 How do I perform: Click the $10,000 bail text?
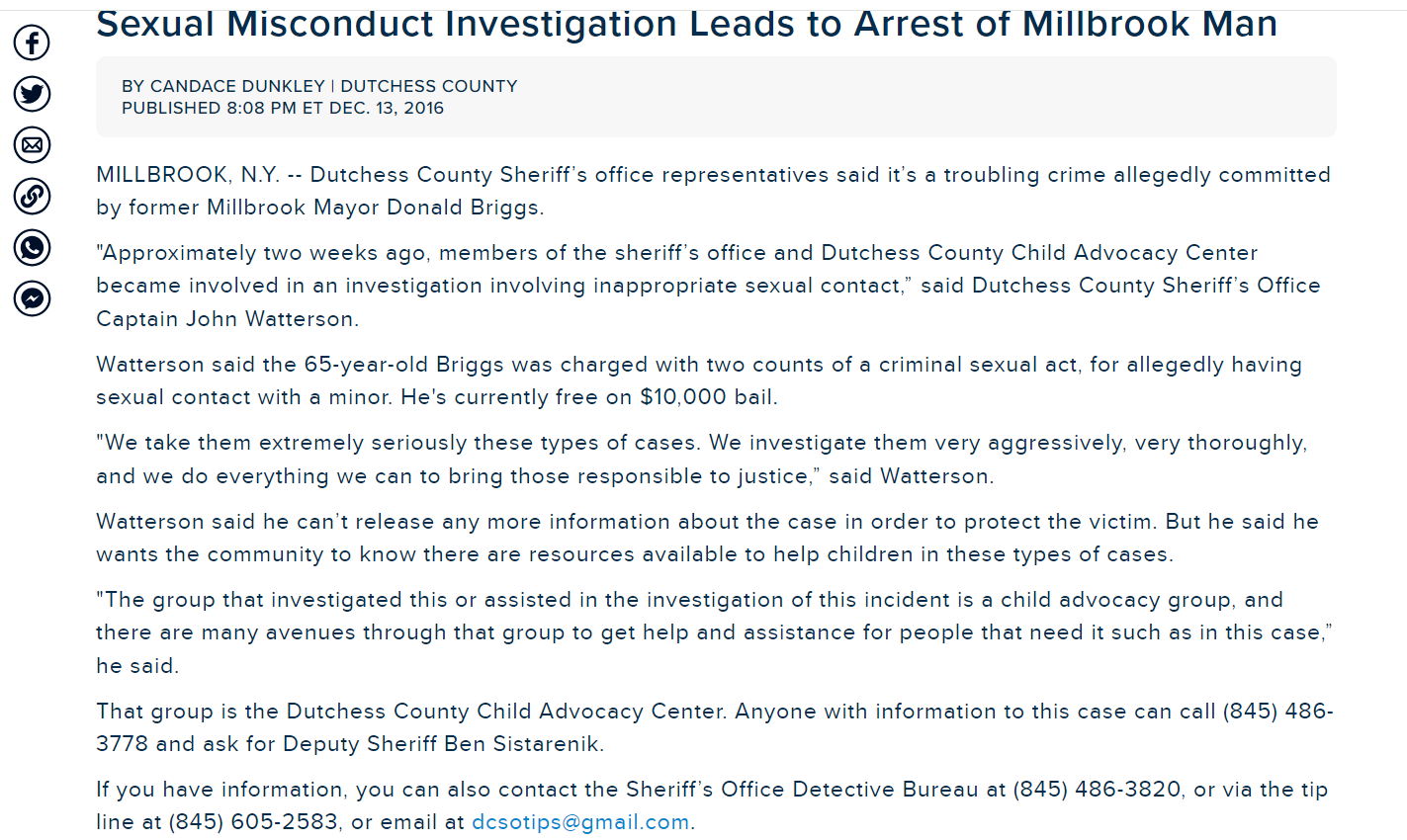point(708,397)
